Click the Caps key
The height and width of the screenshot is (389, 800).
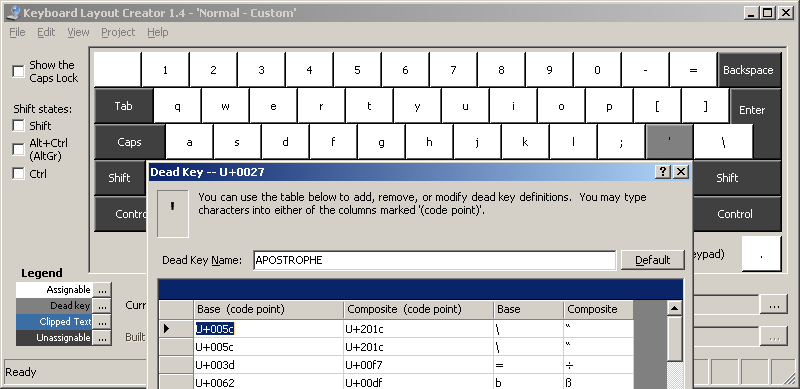[x=129, y=141]
